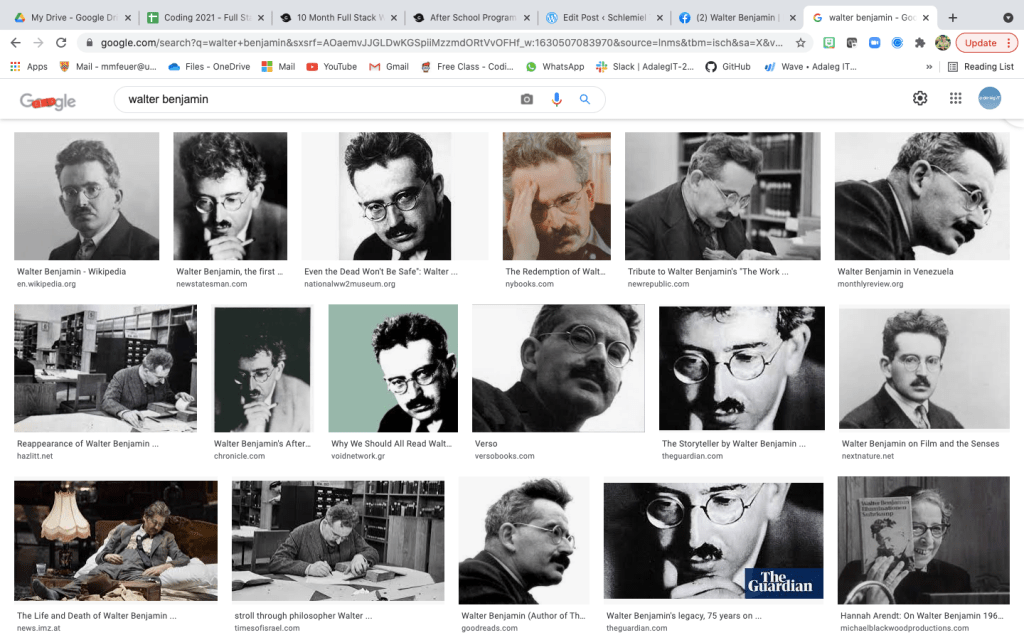Screen dimensions: 1024x640
Task: Open Chrome extensions puzzle icon
Action: click(919, 43)
